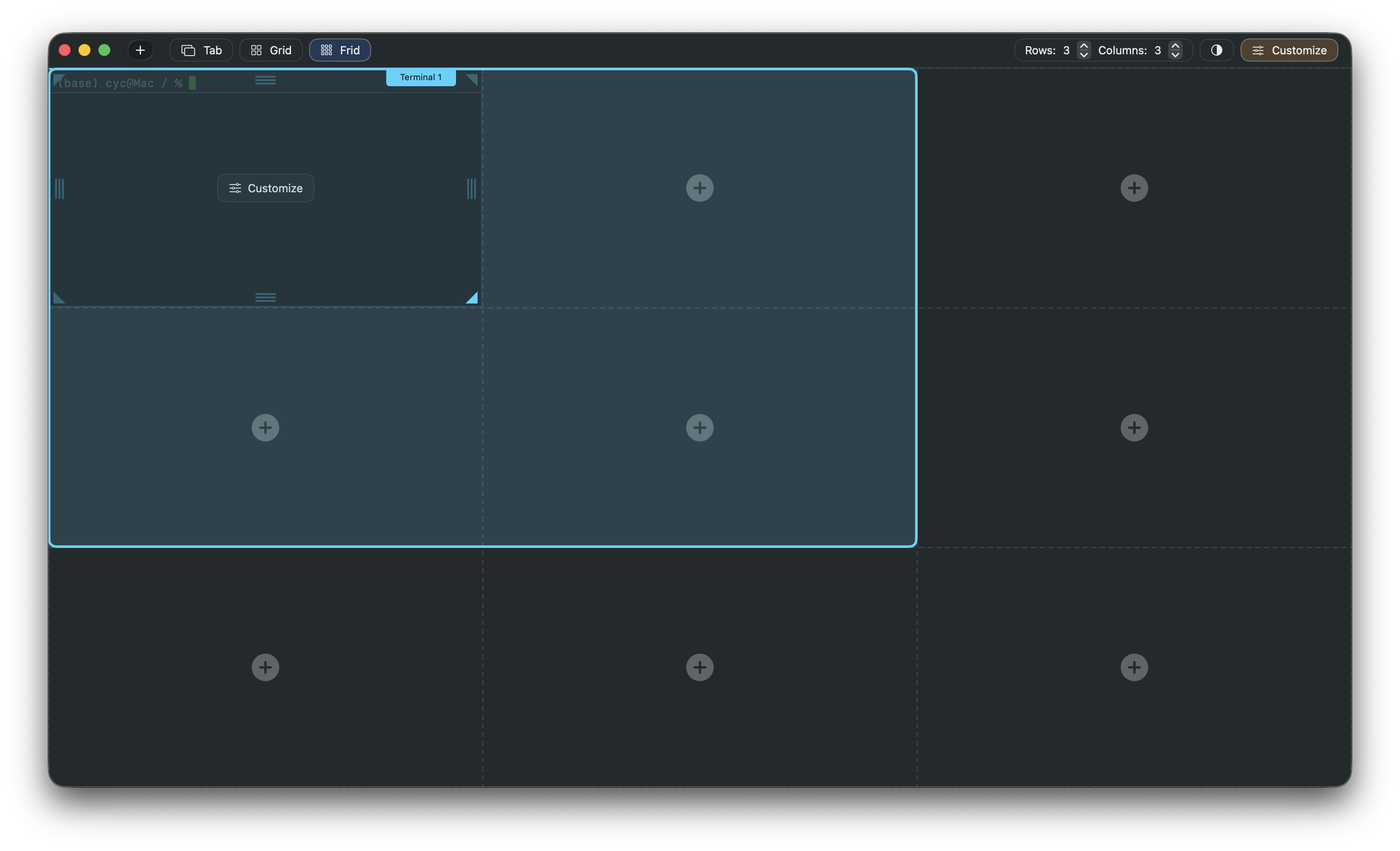Increase the Columns value with the stepper
This screenshot has height=851, width=1400.
click(x=1176, y=45)
